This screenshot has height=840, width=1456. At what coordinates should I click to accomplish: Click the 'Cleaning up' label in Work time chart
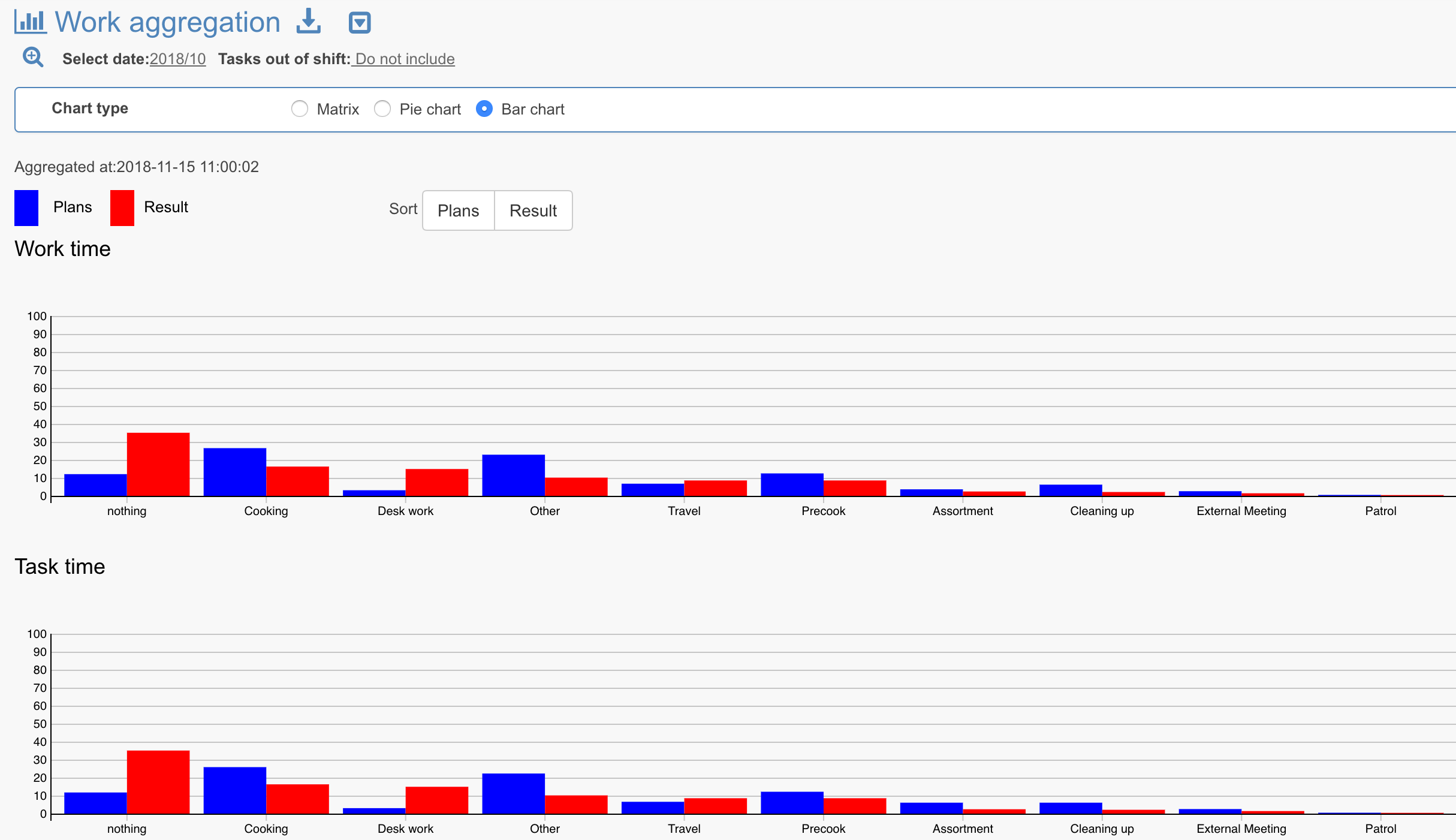[1102, 511]
